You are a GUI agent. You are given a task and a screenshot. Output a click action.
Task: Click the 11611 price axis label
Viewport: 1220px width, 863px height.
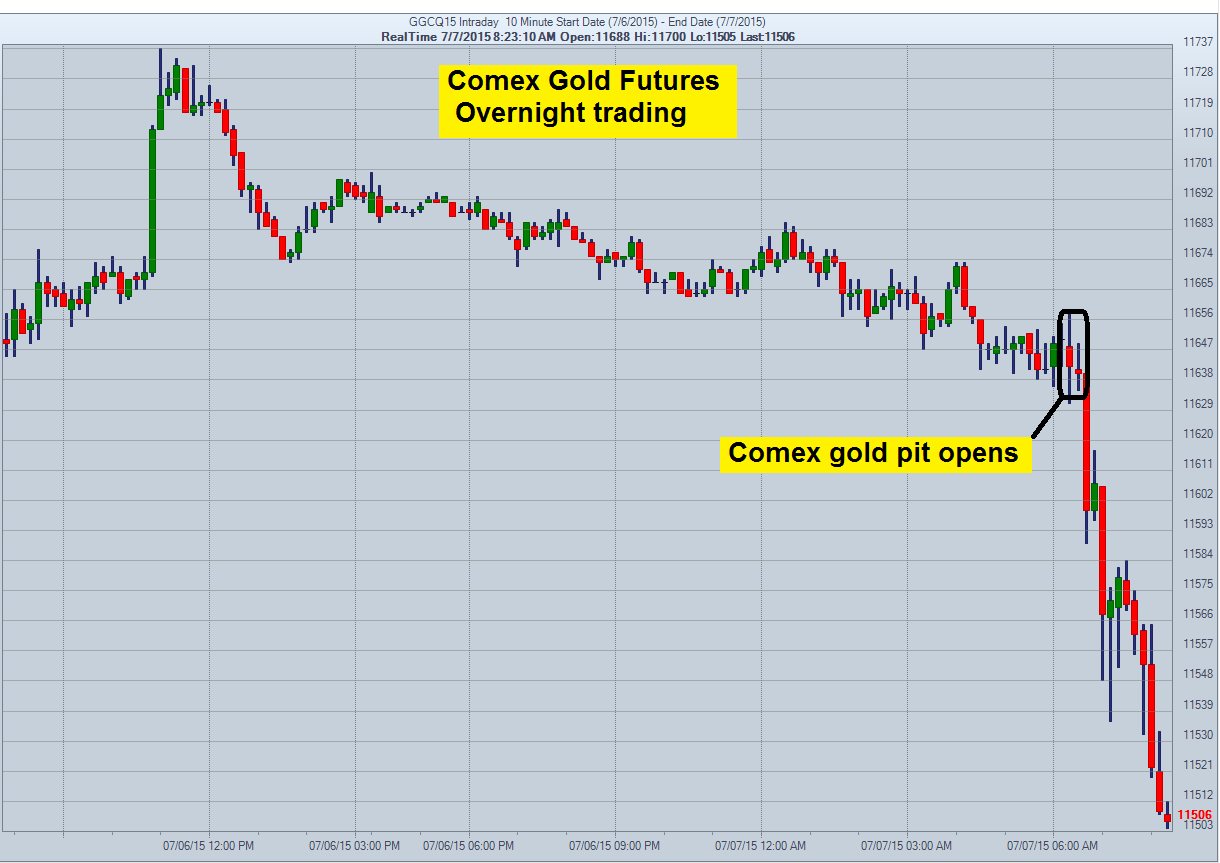(1198, 463)
